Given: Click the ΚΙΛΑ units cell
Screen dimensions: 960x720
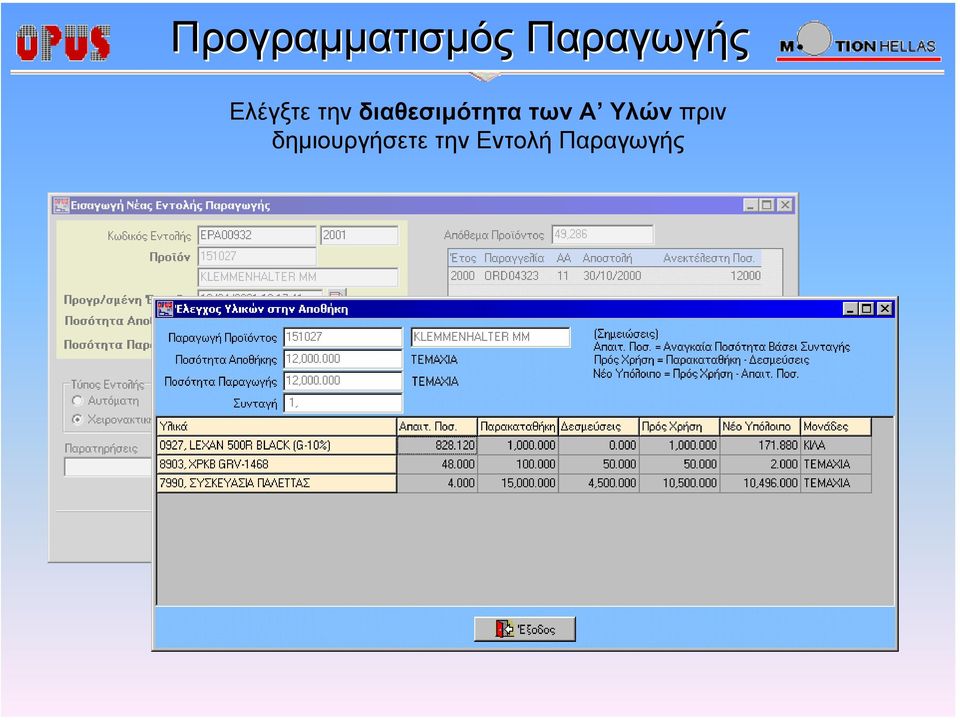Looking at the screenshot, I should pos(836,445).
